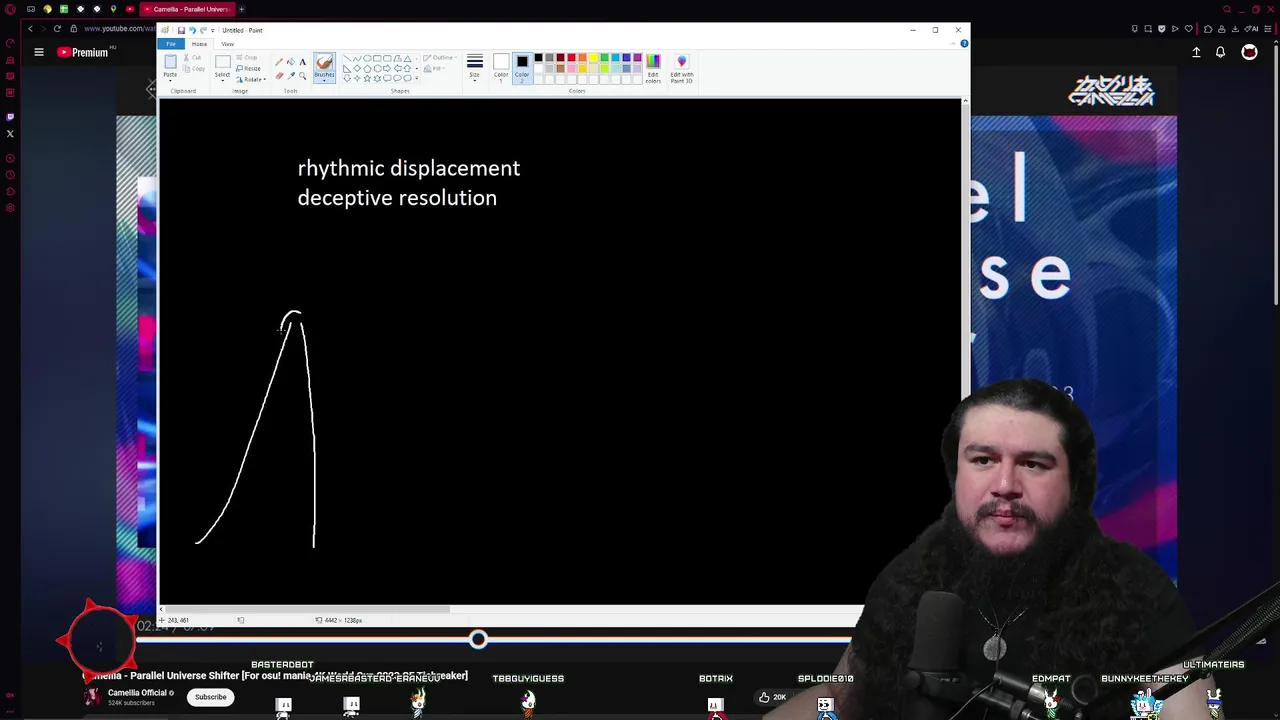Reload the browser page

(57, 28)
